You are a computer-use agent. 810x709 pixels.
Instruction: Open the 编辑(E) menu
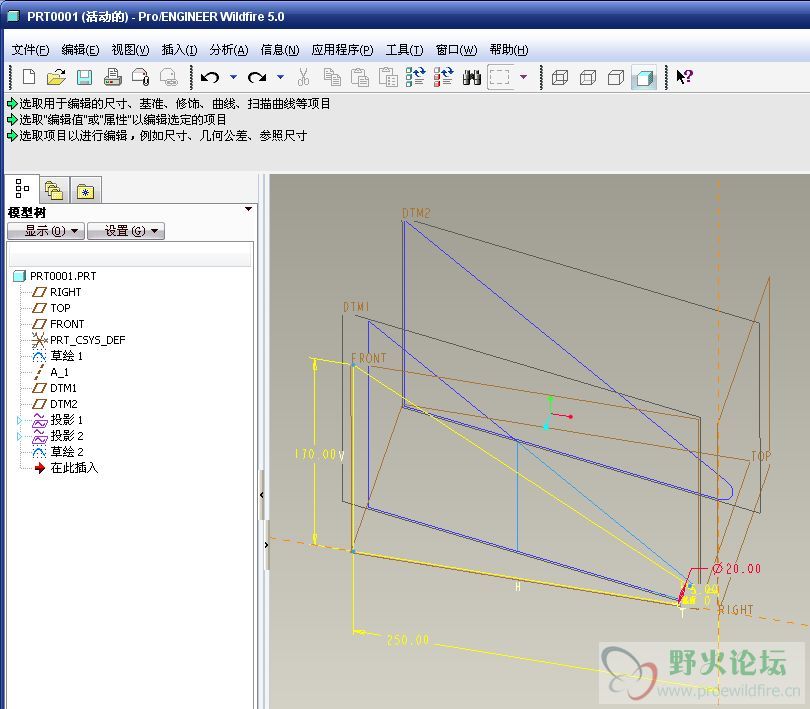(80, 50)
